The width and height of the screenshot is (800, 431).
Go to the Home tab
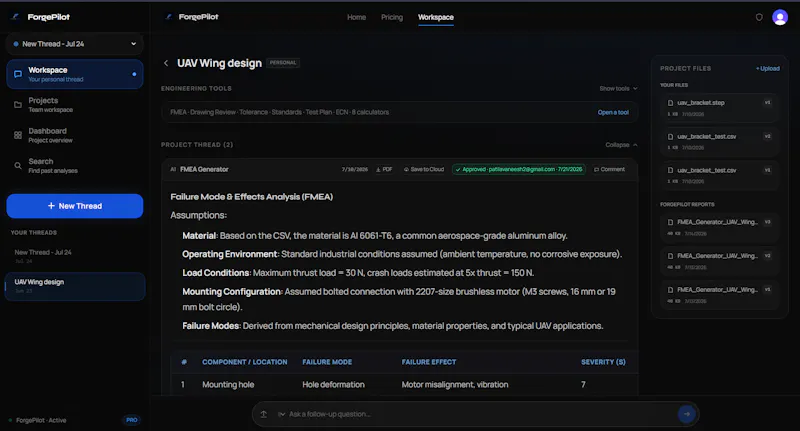coord(356,17)
